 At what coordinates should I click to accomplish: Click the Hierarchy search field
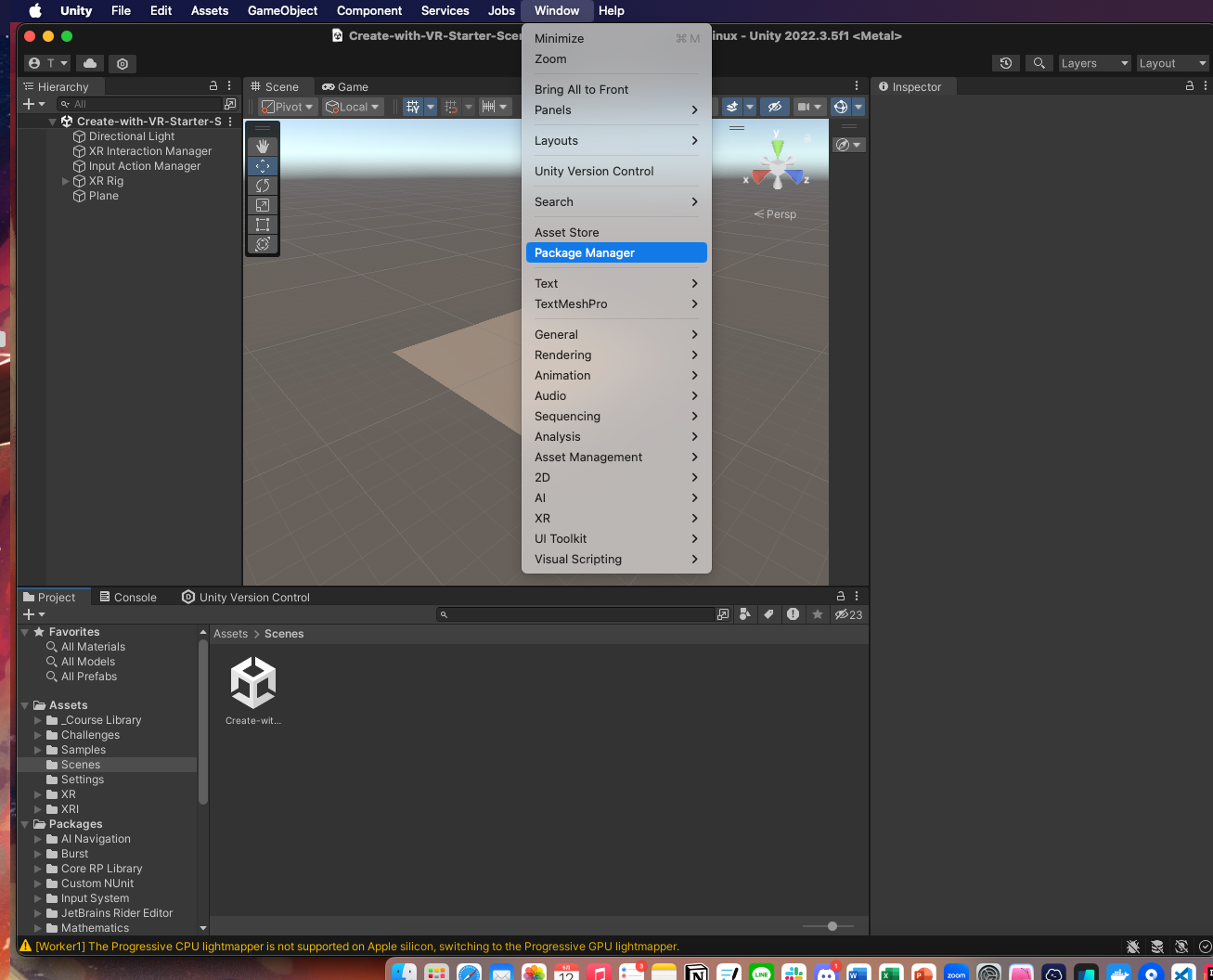139,104
